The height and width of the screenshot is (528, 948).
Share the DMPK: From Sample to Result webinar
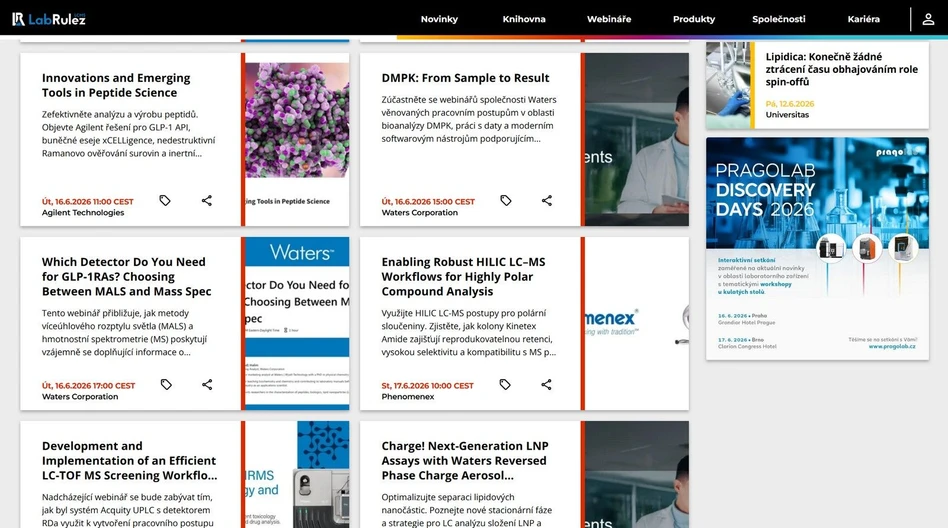(547, 200)
